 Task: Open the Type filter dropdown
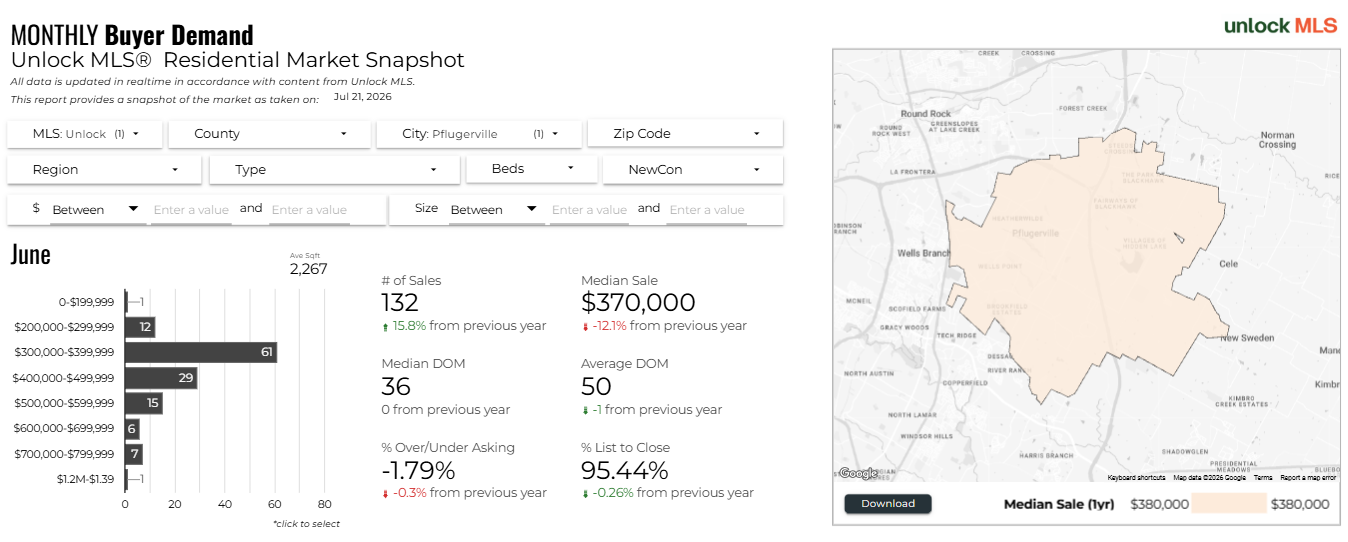click(335, 170)
